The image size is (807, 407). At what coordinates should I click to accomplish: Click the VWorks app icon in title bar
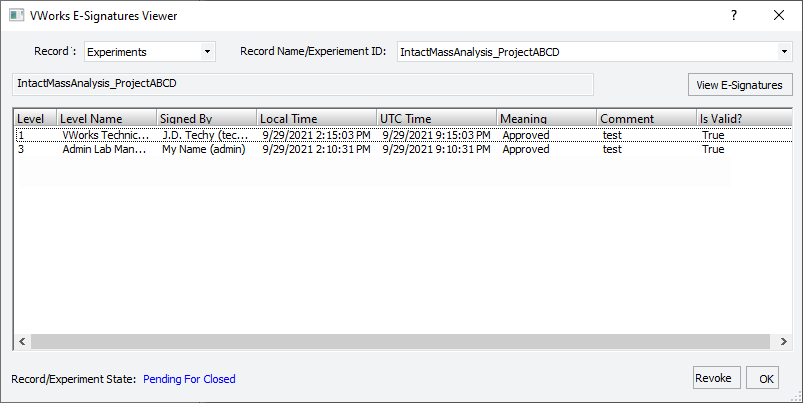[x=16, y=15]
